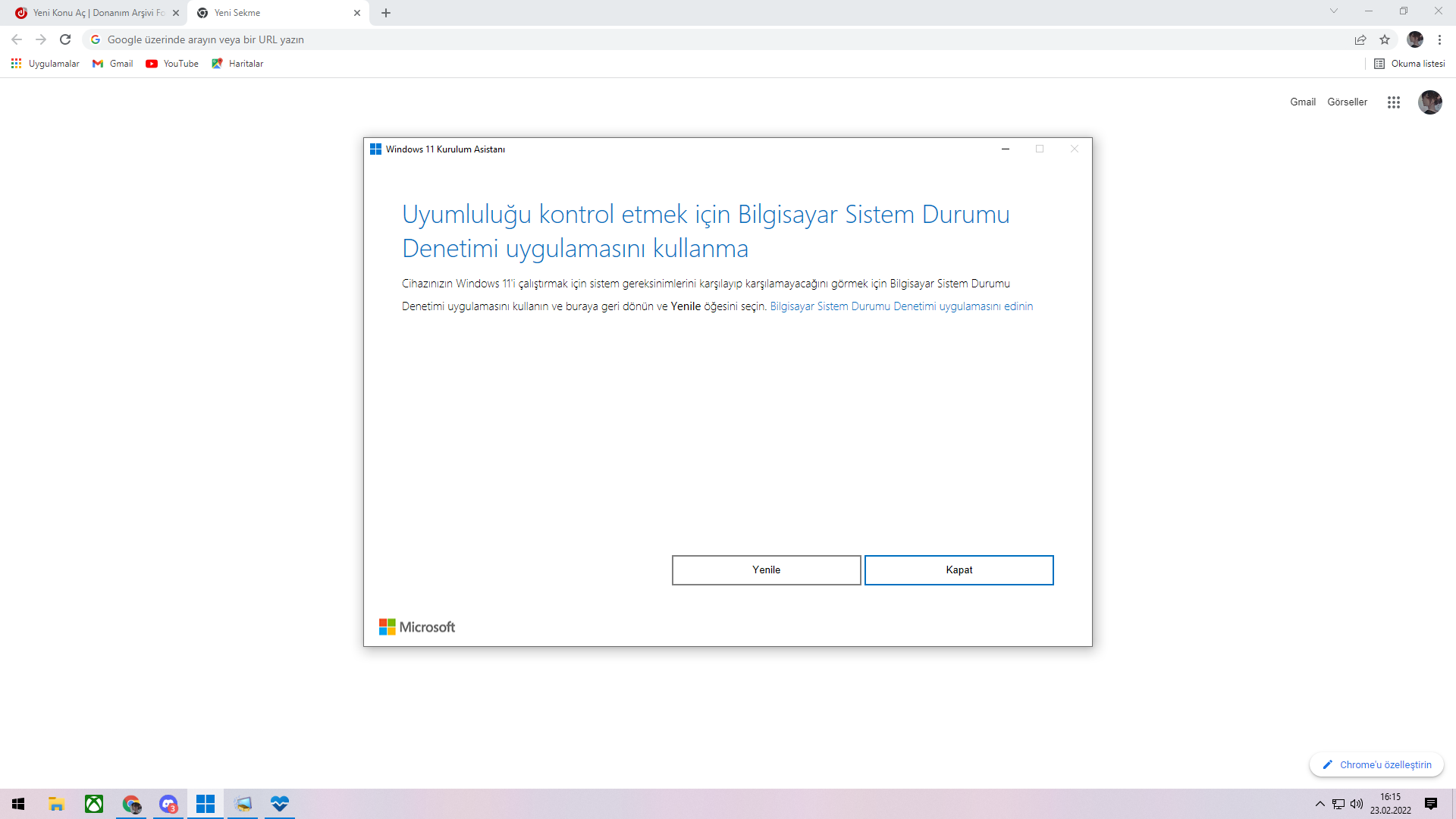The image size is (1456, 819).
Task: Switch to the Yeni Sekme tab
Action: click(x=277, y=13)
